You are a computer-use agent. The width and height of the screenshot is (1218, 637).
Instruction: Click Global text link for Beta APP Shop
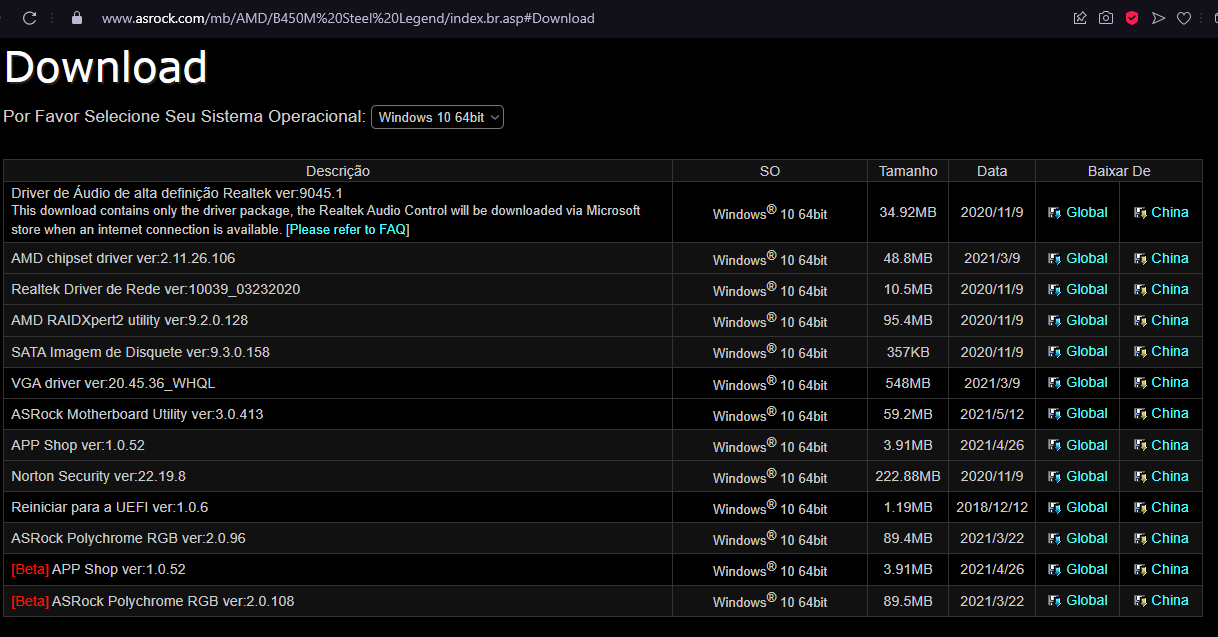(x=1087, y=569)
